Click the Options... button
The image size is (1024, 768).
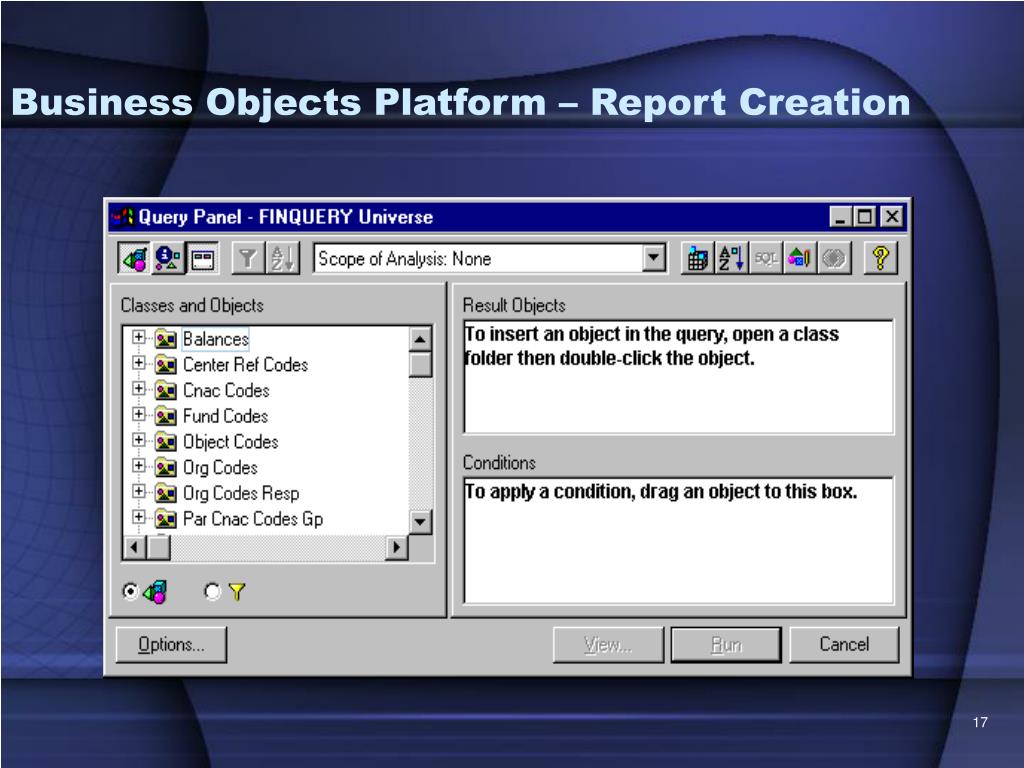[171, 645]
